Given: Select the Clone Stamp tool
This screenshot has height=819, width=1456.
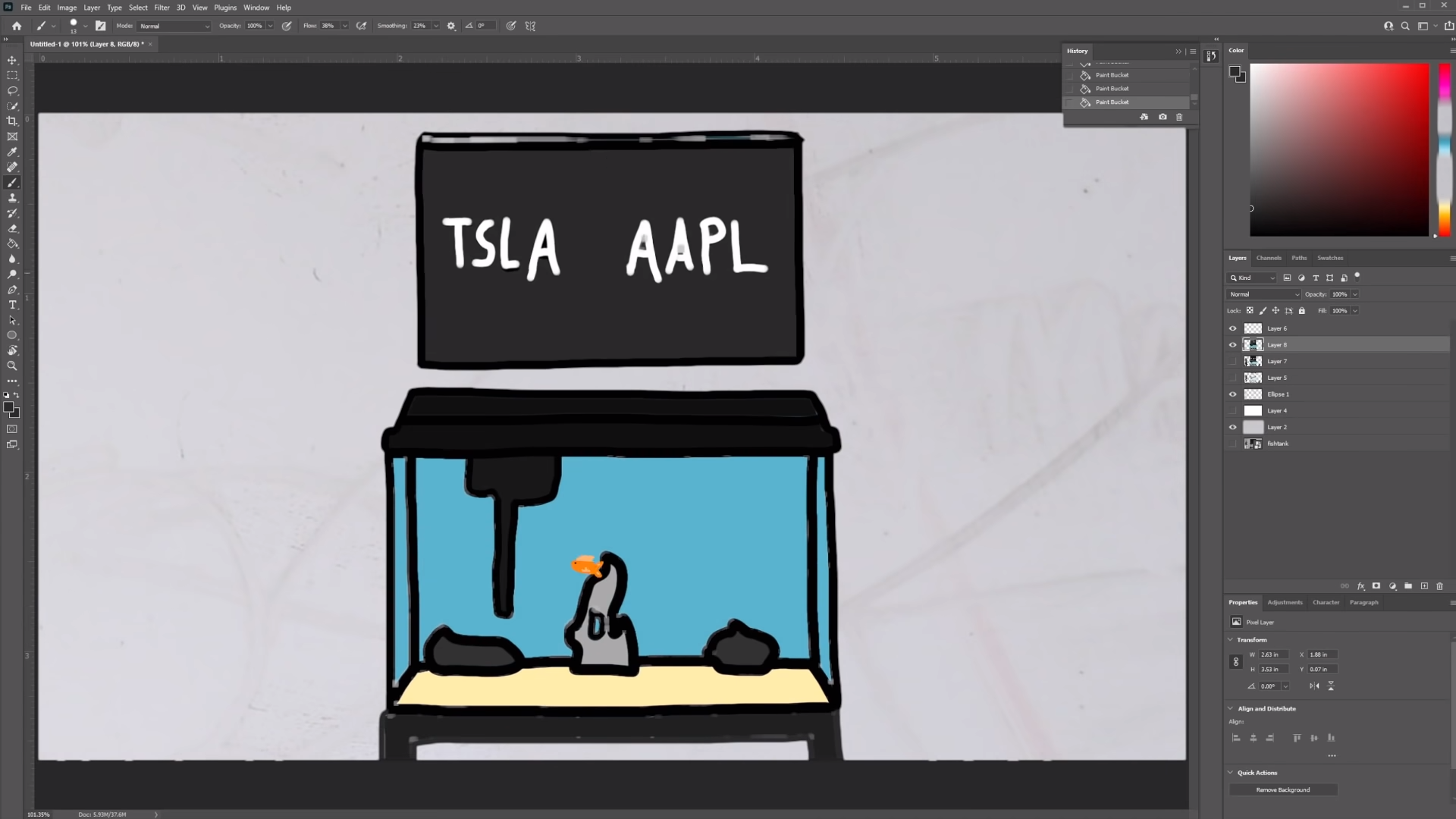Looking at the screenshot, I should click(x=12, y=198).
